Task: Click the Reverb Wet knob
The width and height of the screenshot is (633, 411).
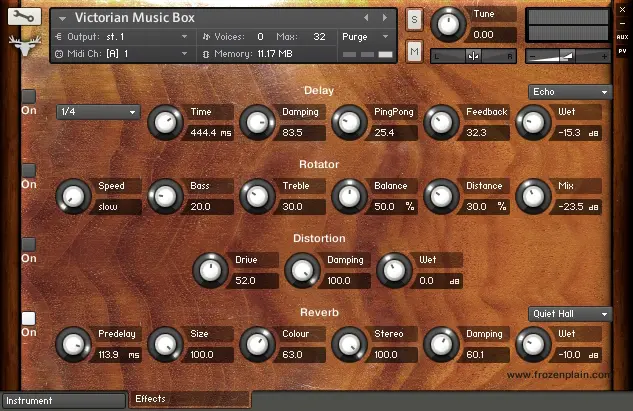Action: point(533,345)
